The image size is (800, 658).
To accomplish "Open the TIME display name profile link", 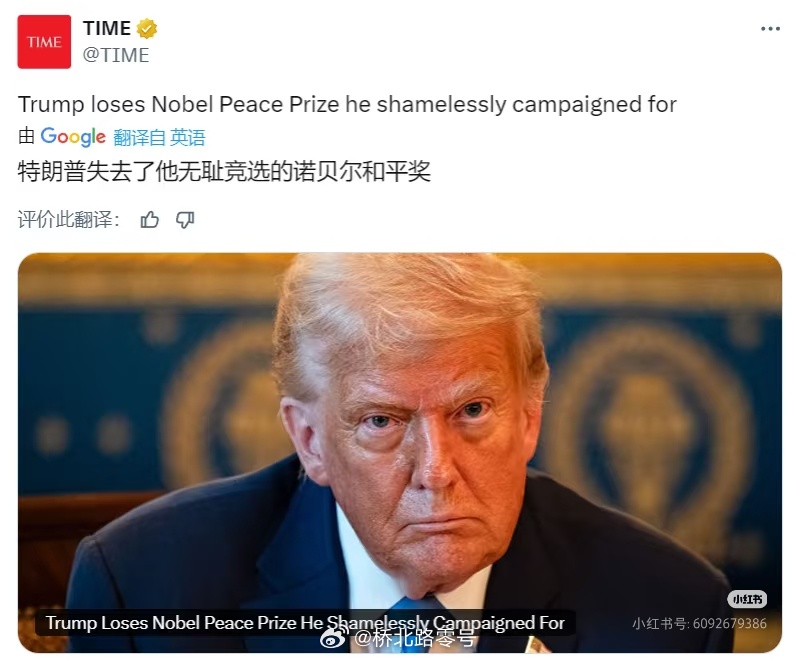I will click(107, 28).
